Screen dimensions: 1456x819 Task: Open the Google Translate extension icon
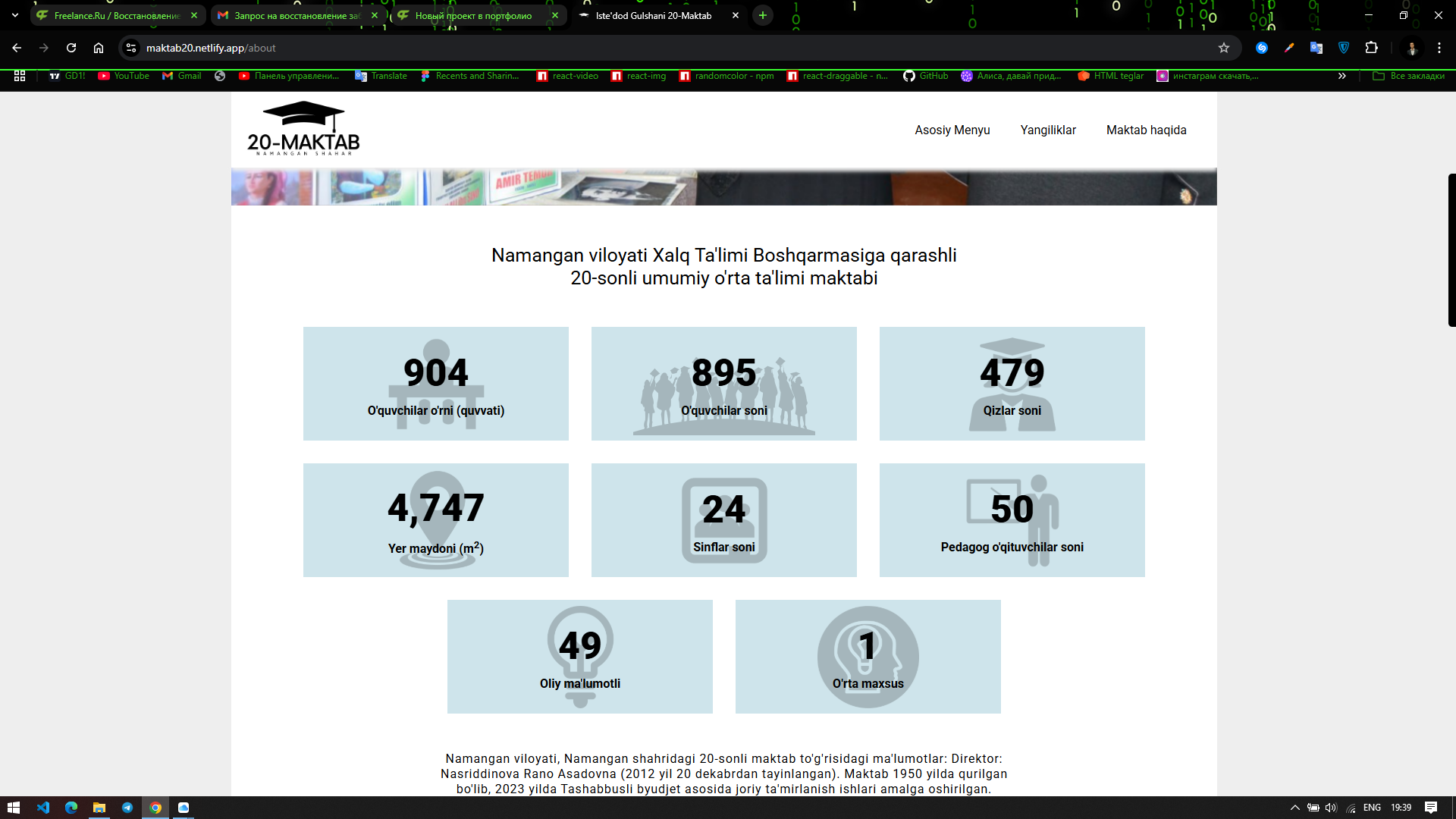1316,48
